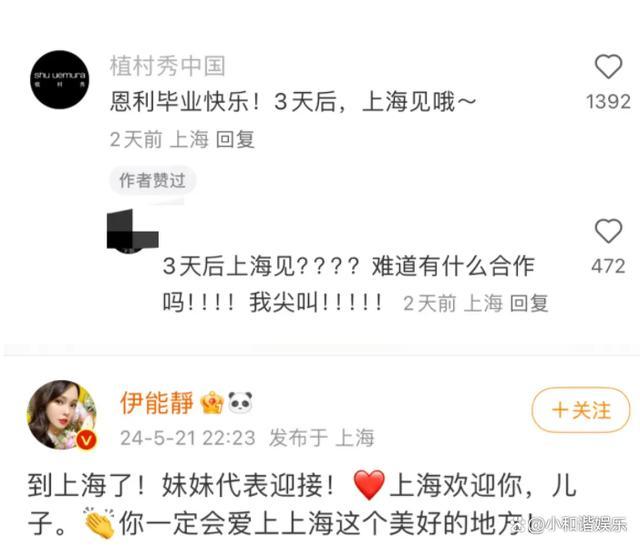640x547 pixels.
Task: Open 伊能静's profile photo
Action: pyautogui.click(x=61, y=415)
